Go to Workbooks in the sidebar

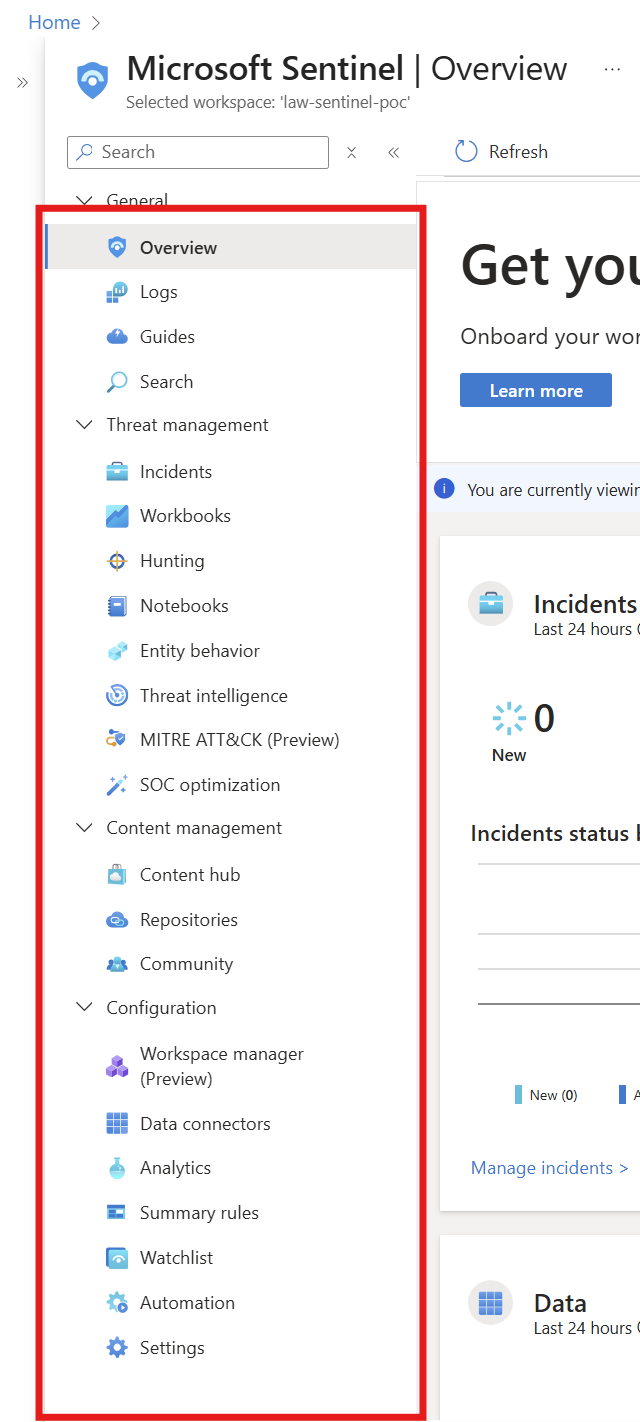coord(185,516)
